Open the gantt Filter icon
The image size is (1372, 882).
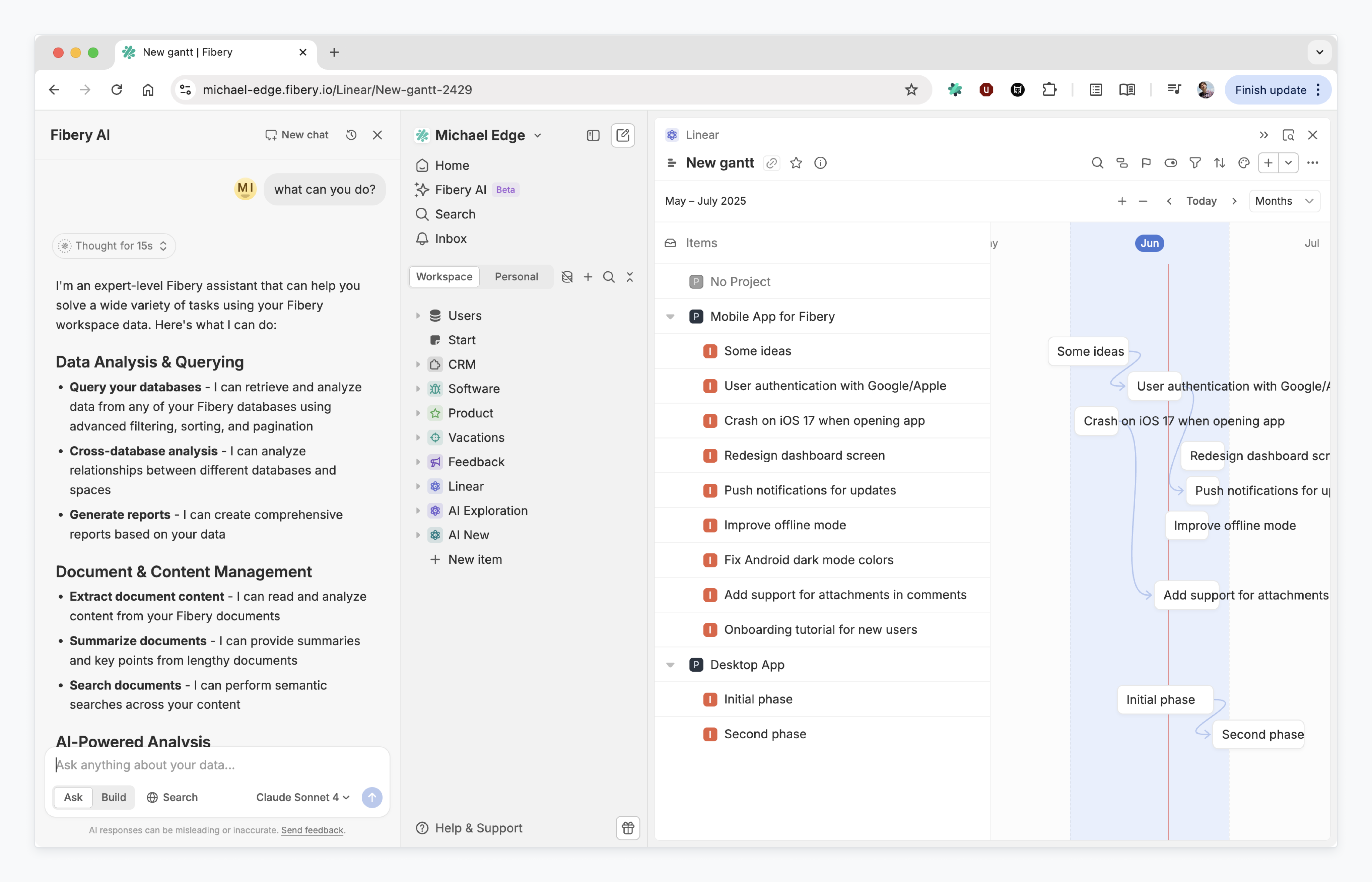tap(1195, 163)
